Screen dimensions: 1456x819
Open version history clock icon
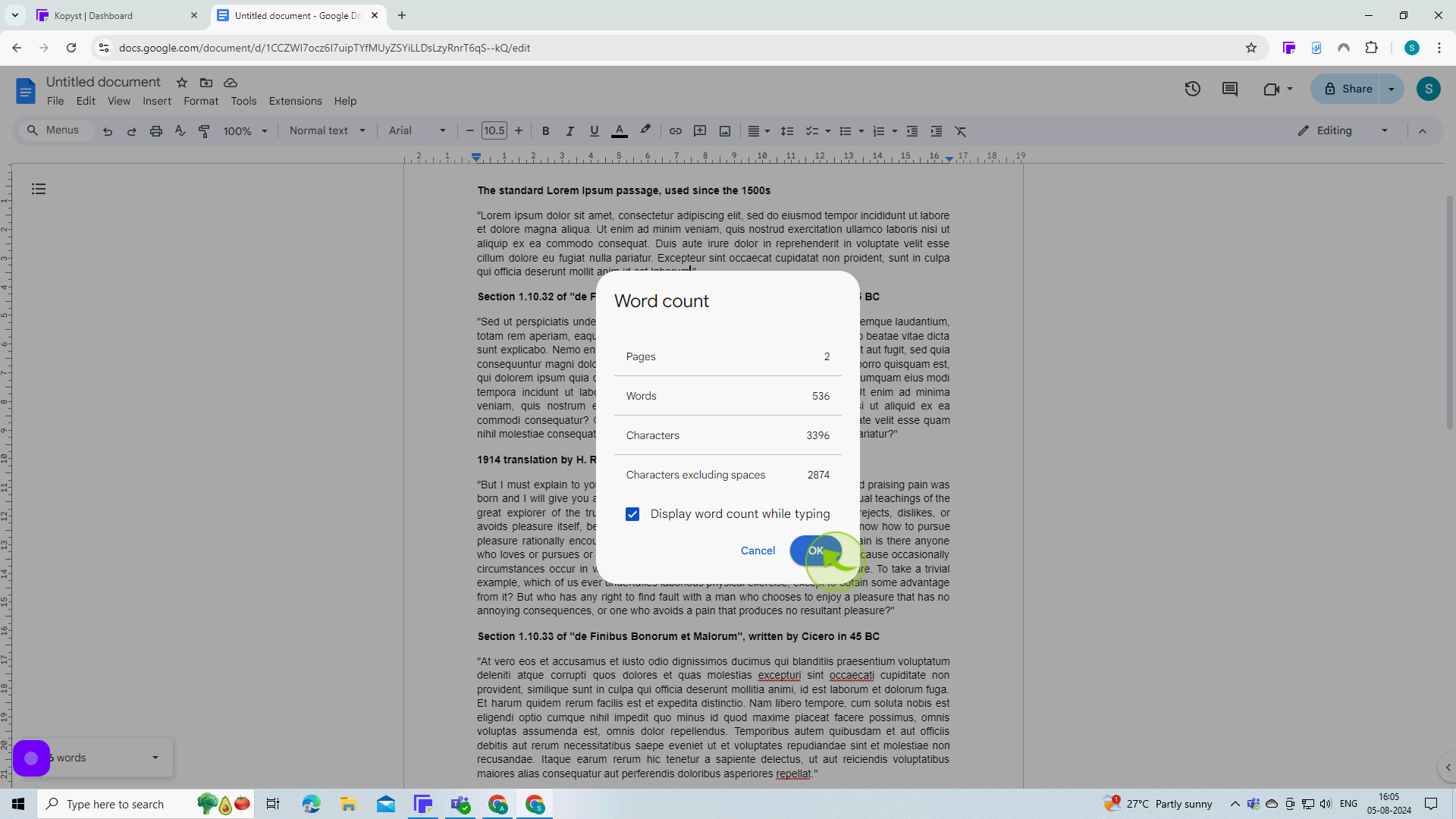coord(1193,89)
